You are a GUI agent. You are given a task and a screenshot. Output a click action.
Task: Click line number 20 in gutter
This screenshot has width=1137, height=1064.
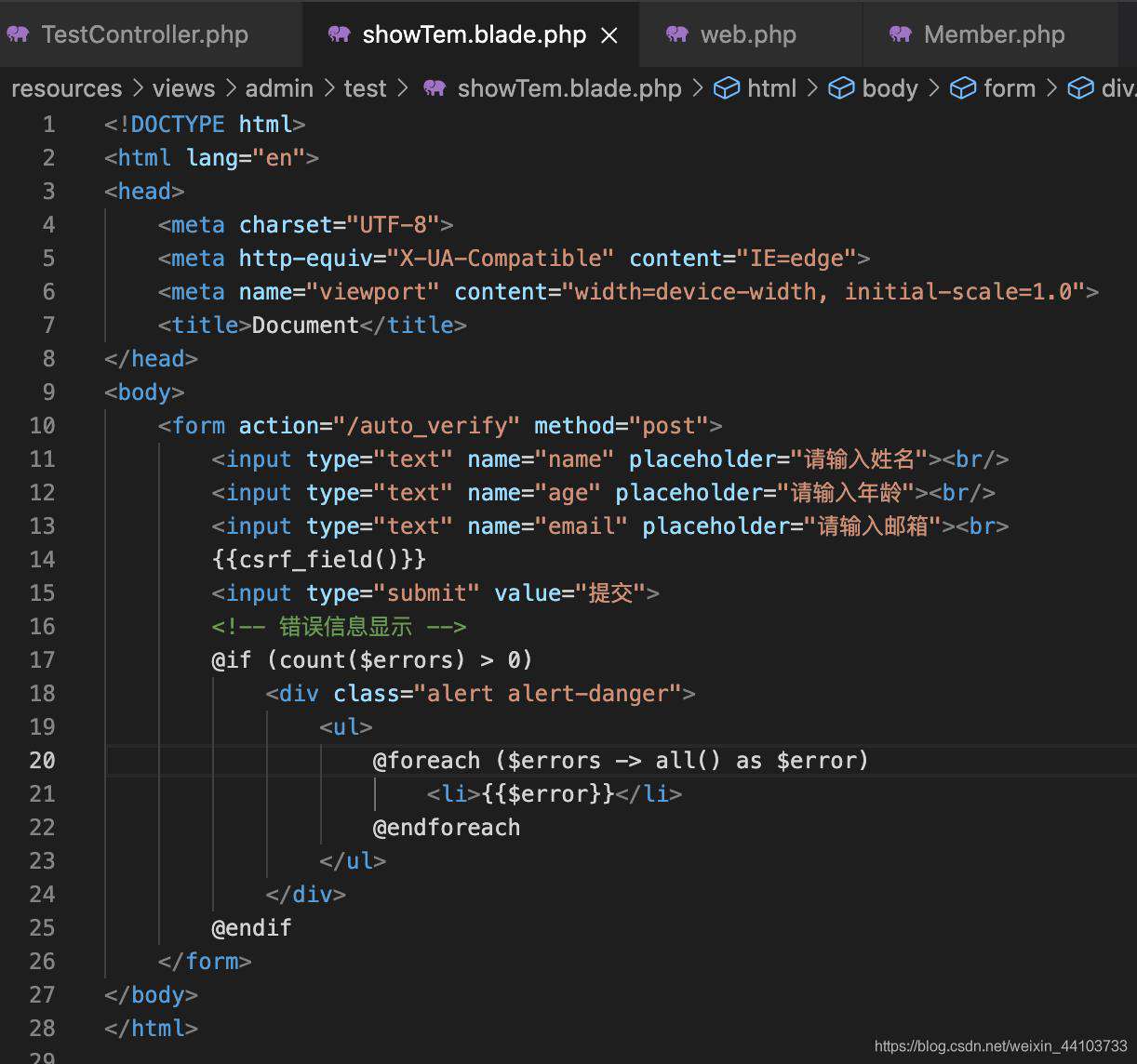coord(43,761)
